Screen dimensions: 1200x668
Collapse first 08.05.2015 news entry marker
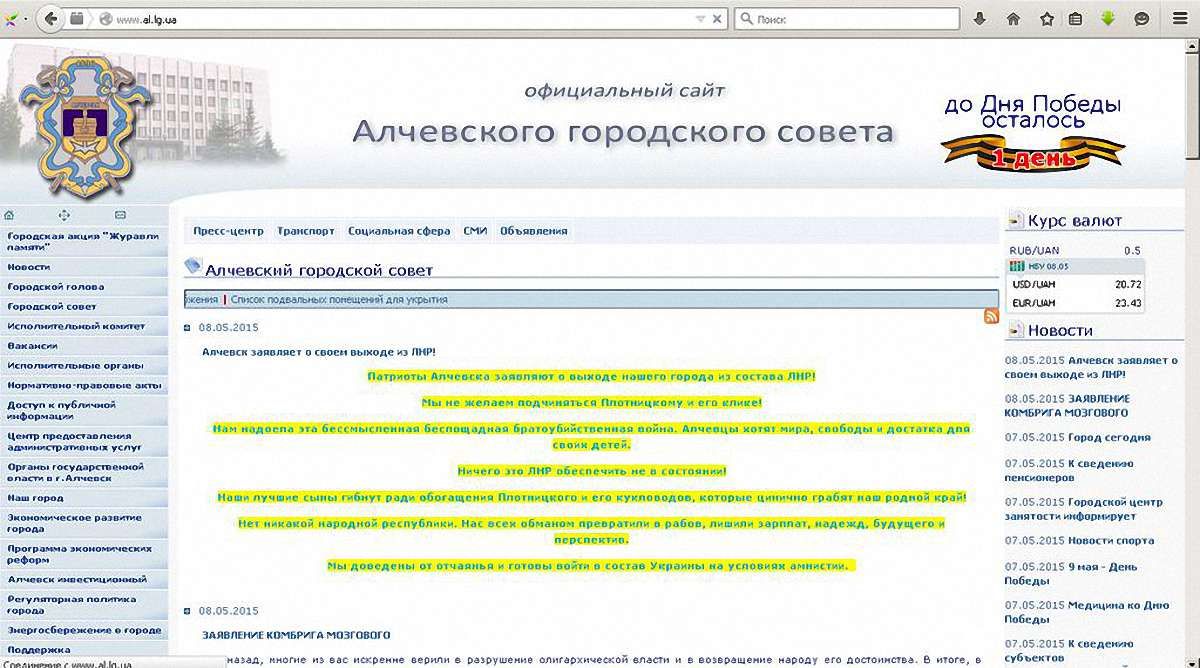click(187, 327)
